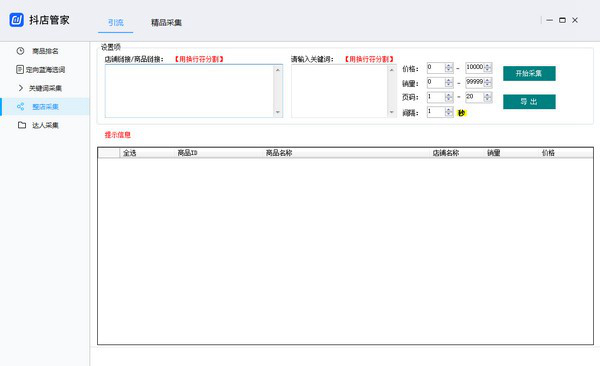The height and width of the screenshot is (366, 600).
Task: Open 商品排名 clock icon in sidebar
Action: click(20, 51)
